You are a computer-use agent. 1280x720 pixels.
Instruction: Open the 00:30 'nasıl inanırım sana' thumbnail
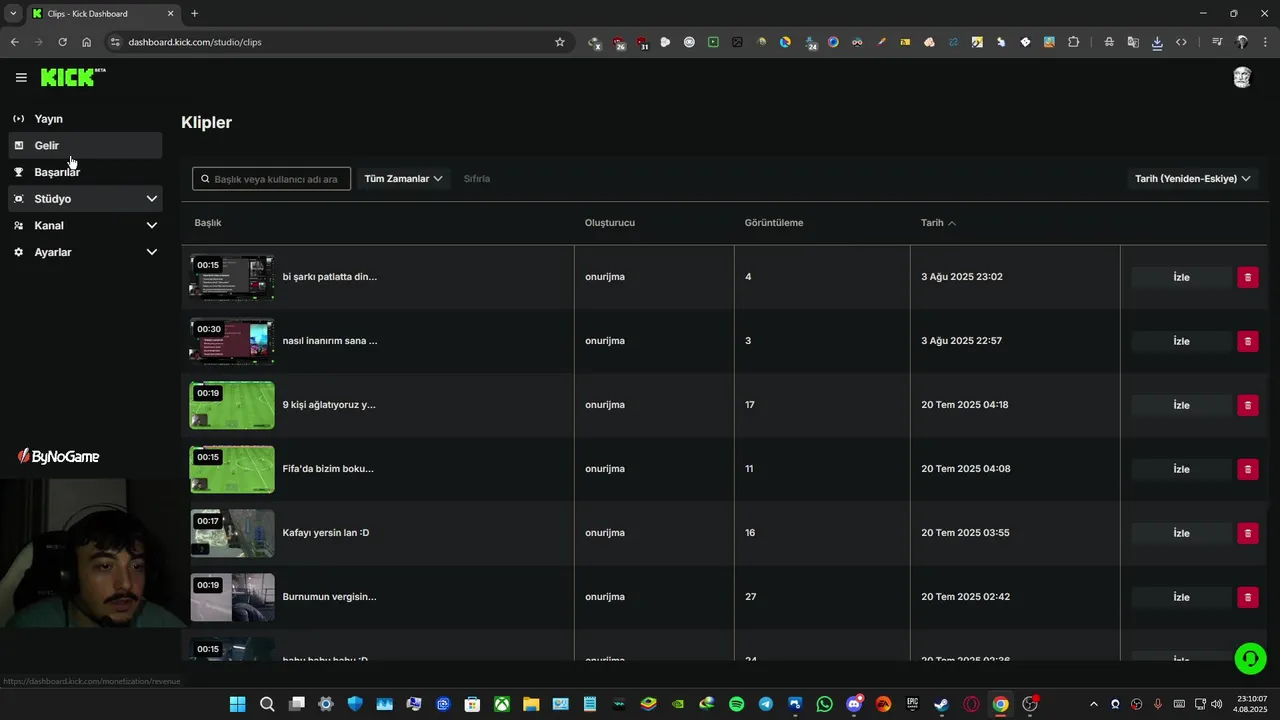[x=232, y=341]
